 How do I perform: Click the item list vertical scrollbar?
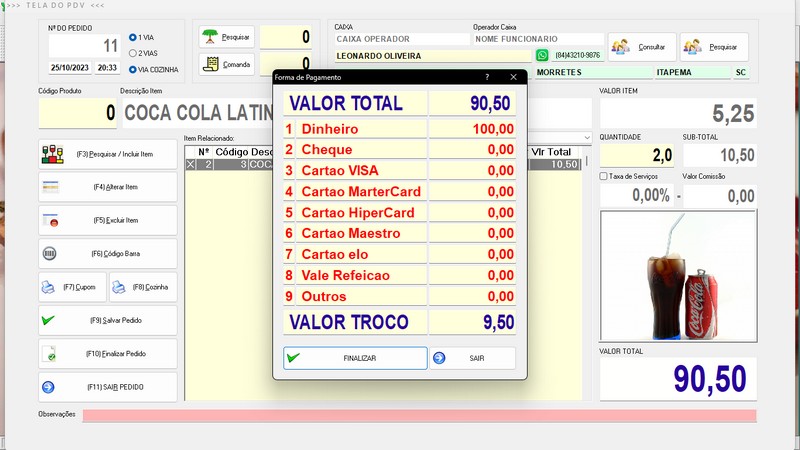pyautogui.click(x=586, y=161)
